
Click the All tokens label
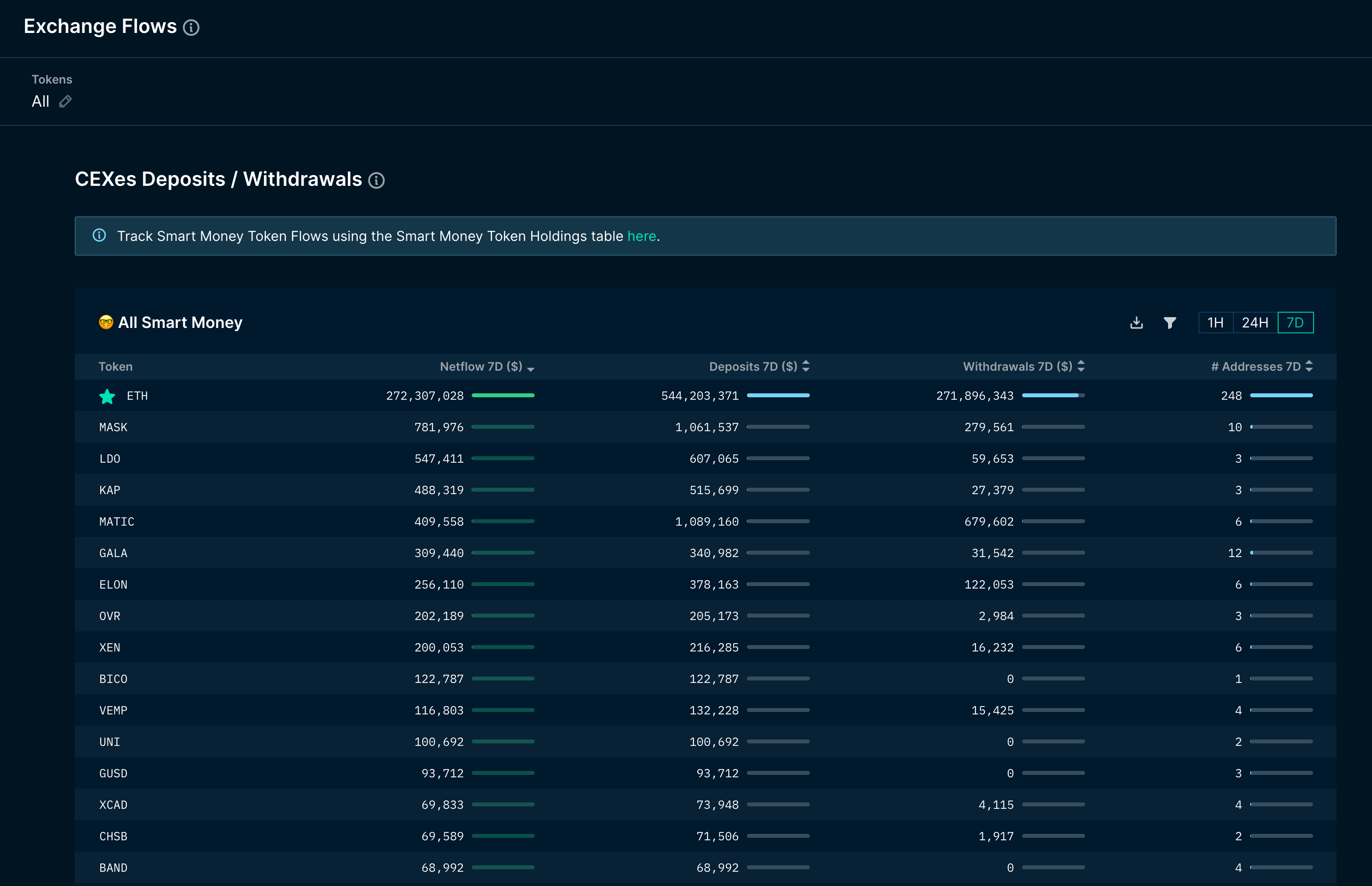click(40, 101)
